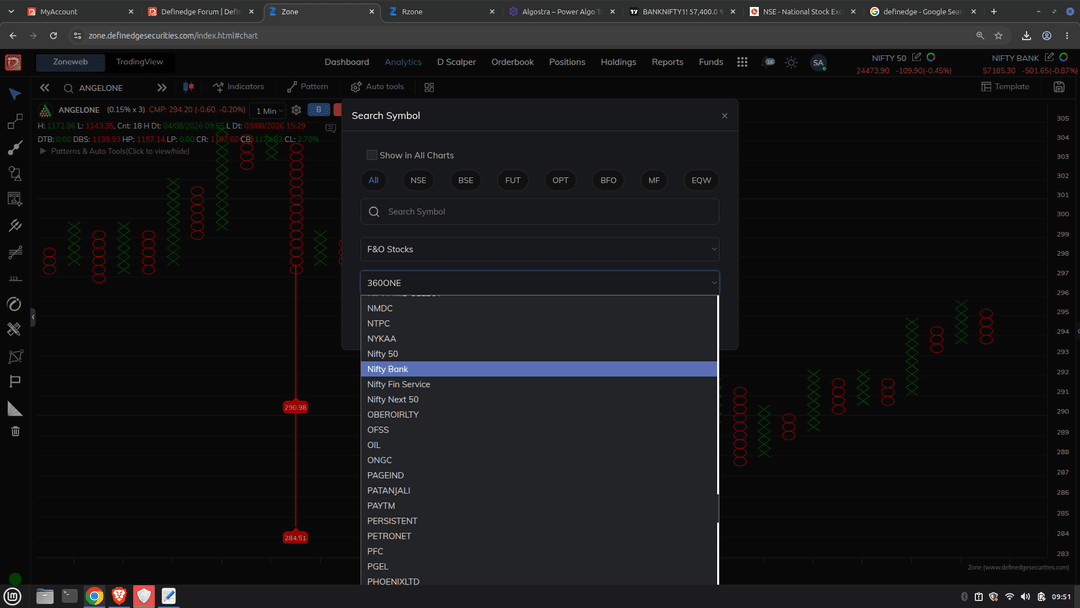
Task: Click the save chart floppy icon
Action: pyautogui.click(x=1059, y=87)
